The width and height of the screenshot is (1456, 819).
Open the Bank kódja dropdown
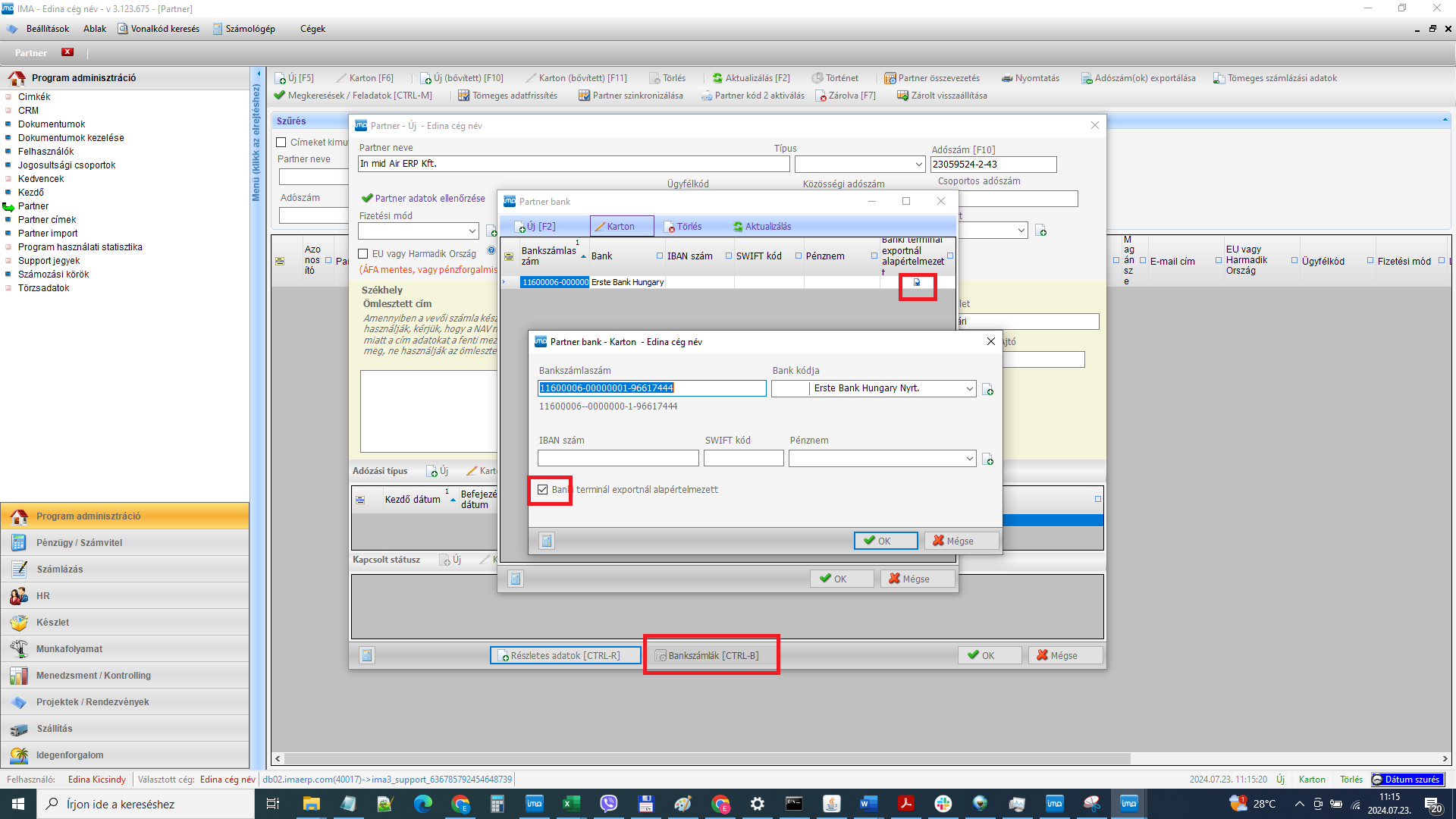point(969,388)
